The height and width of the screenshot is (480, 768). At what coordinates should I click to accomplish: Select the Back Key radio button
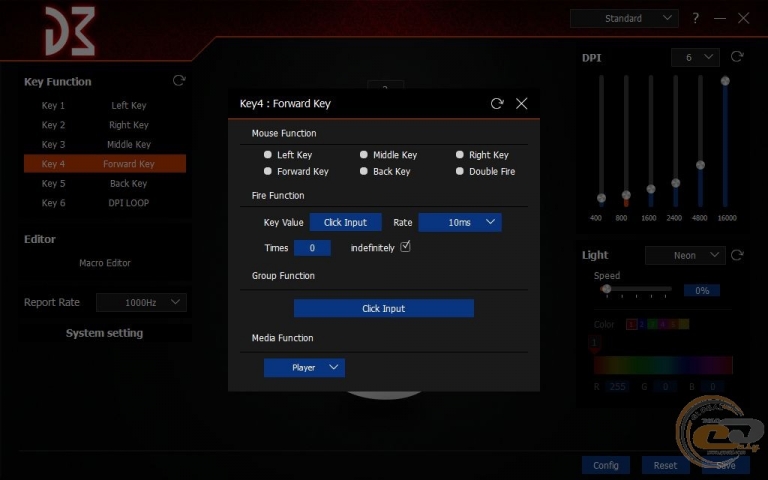coord(363,171)
